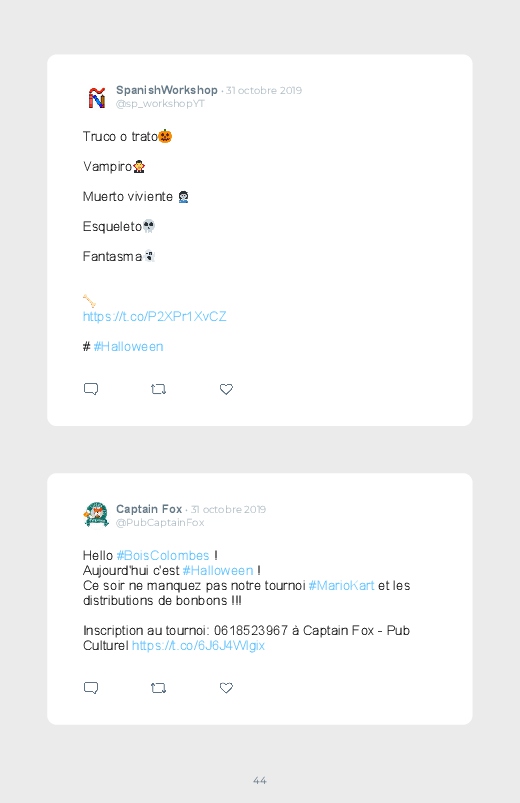The image size is (520, 803).
Task: Open the Captain Fox fox logo avatar
Action: point(96,515)
